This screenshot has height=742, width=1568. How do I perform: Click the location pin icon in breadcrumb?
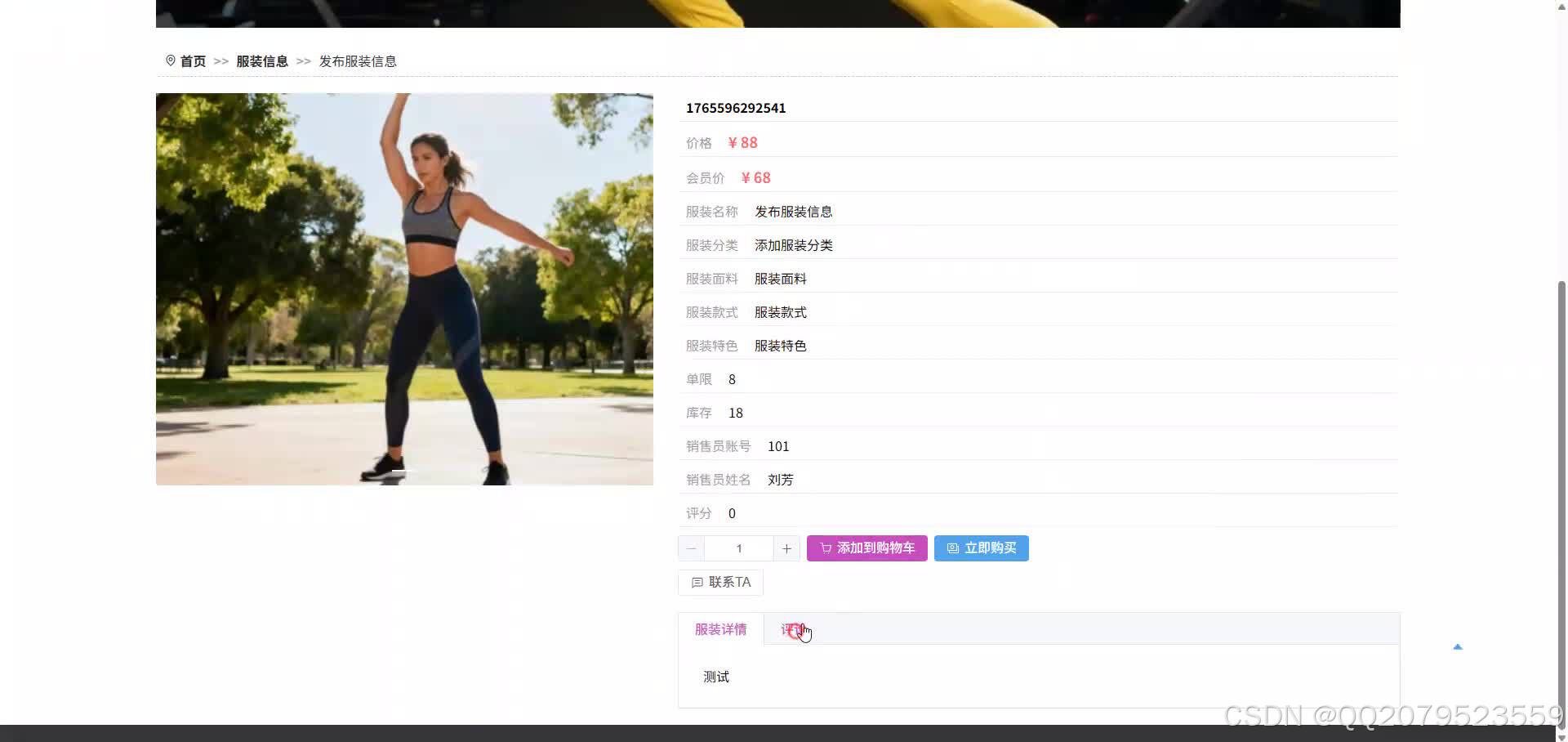[171, 60]
